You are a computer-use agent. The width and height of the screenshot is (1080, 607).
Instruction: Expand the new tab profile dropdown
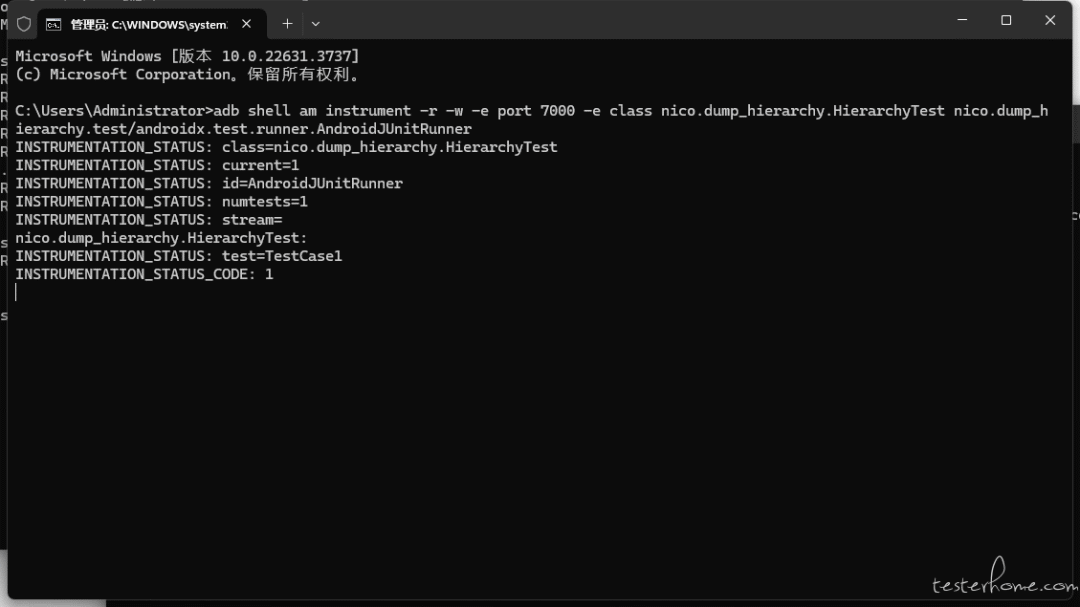(x=316, y=23)
